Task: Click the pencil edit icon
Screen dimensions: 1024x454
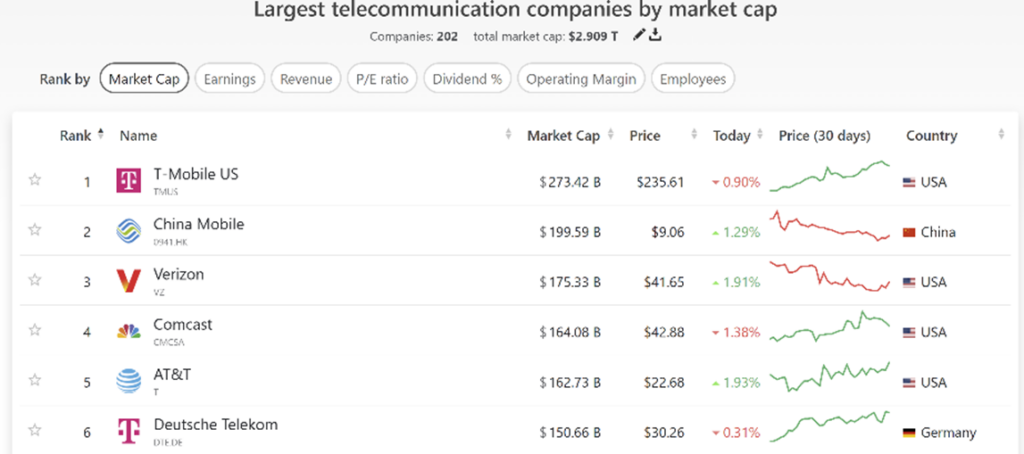Action: pos(639,36)
